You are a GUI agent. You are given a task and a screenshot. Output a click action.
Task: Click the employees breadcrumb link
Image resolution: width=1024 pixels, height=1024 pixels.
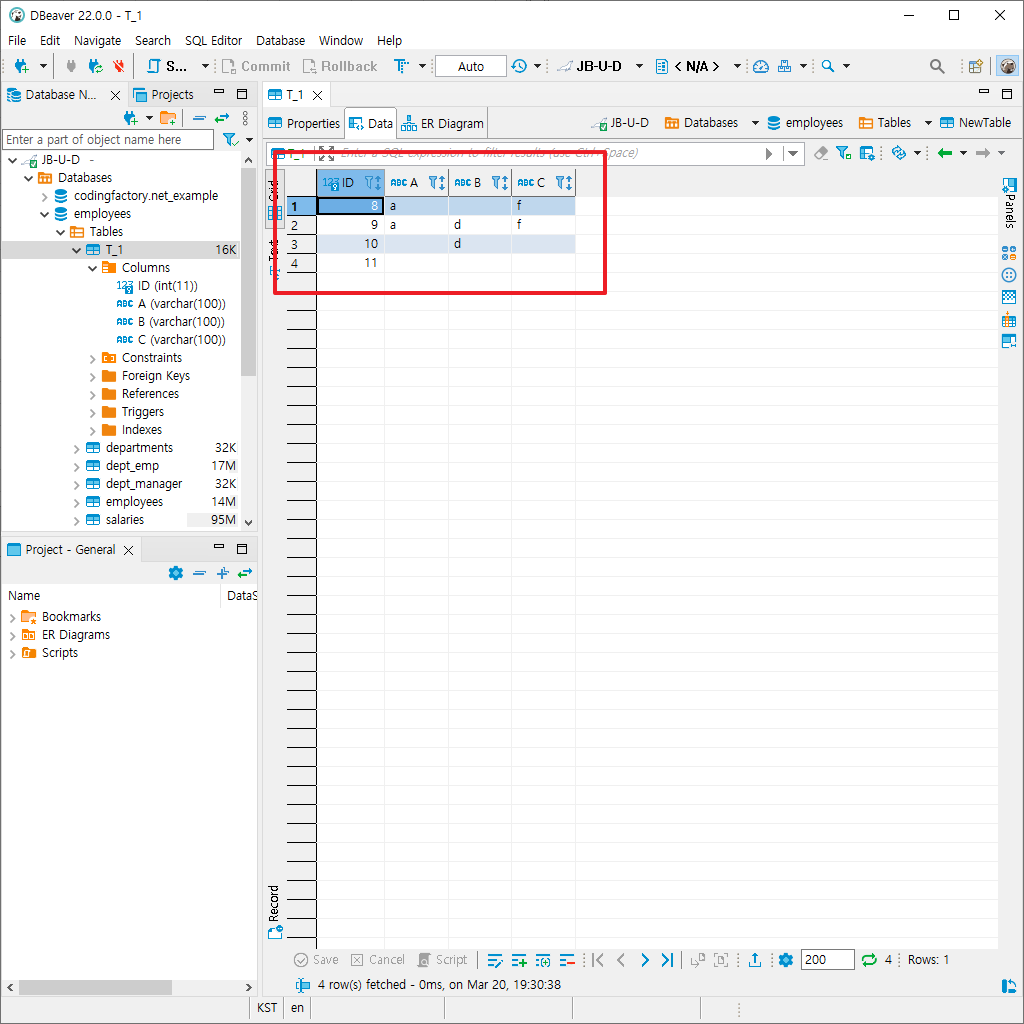(805, 123)
